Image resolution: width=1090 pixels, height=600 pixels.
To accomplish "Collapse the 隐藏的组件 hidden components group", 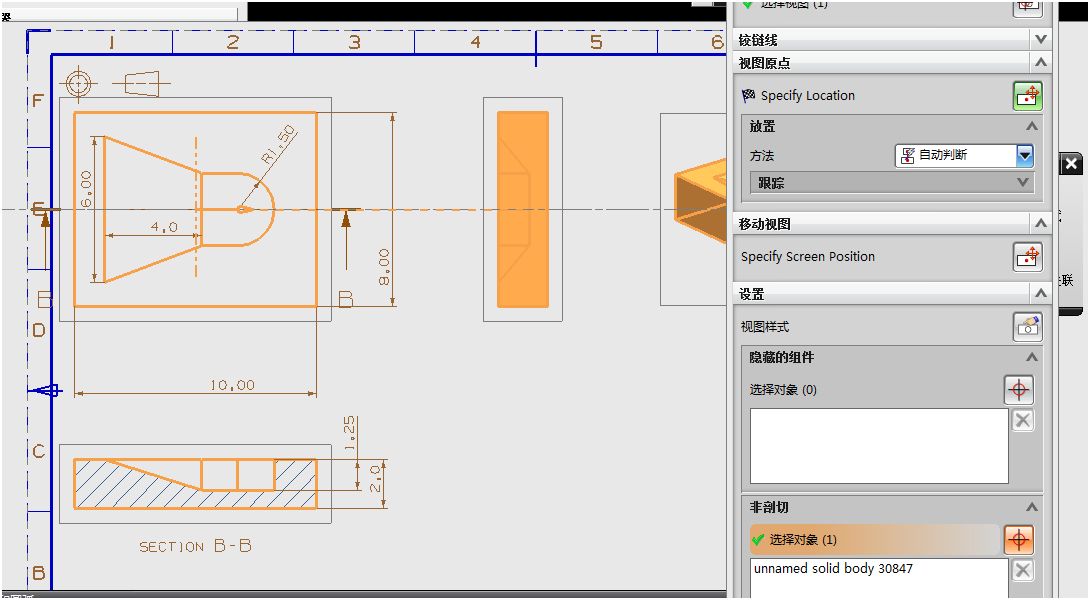I will point(1032,357).
